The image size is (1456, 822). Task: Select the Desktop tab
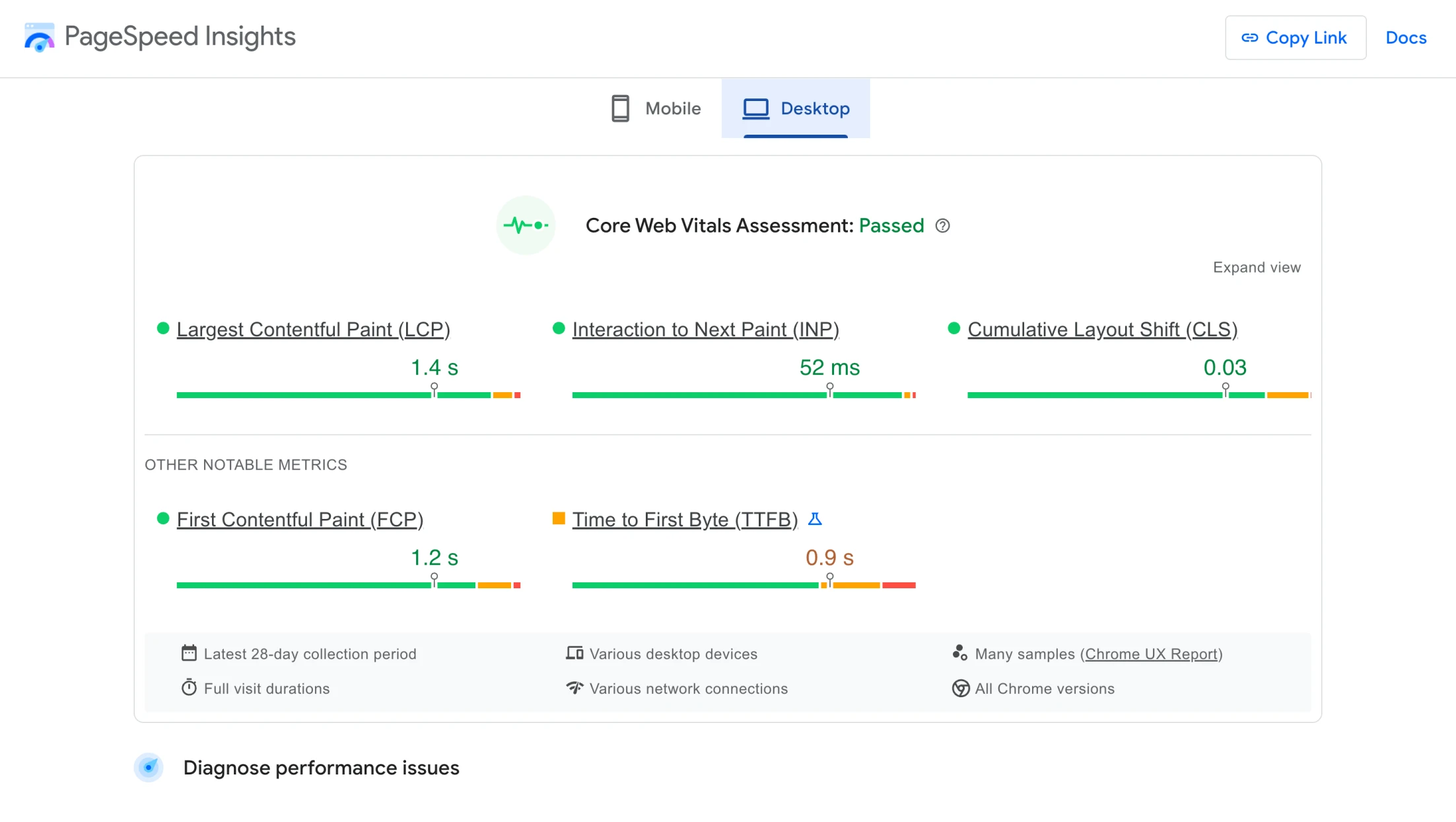(x=796, y=108)
